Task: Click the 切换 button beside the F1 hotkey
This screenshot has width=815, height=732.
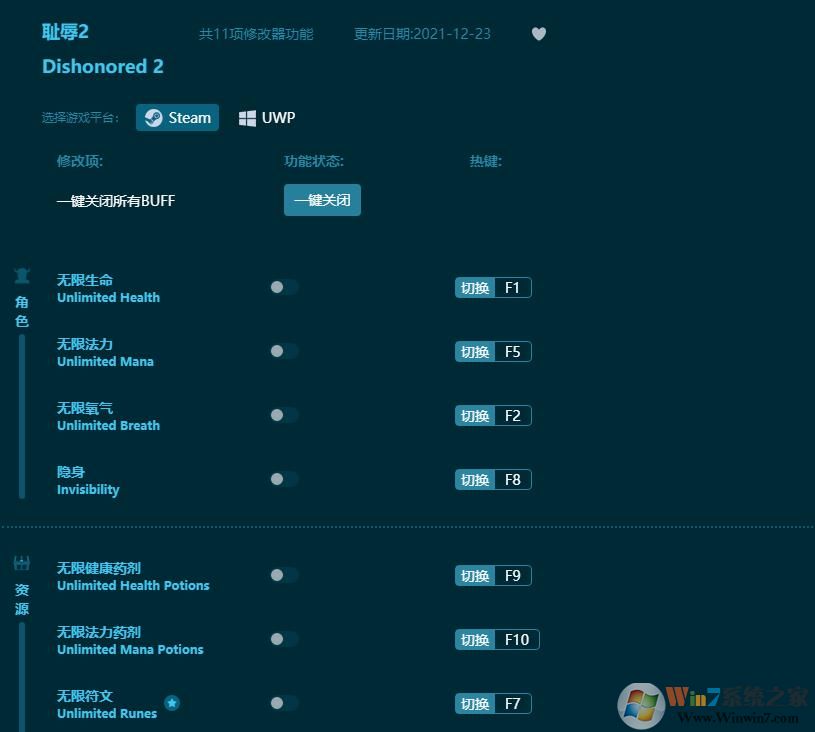Action: pos(473,287)
